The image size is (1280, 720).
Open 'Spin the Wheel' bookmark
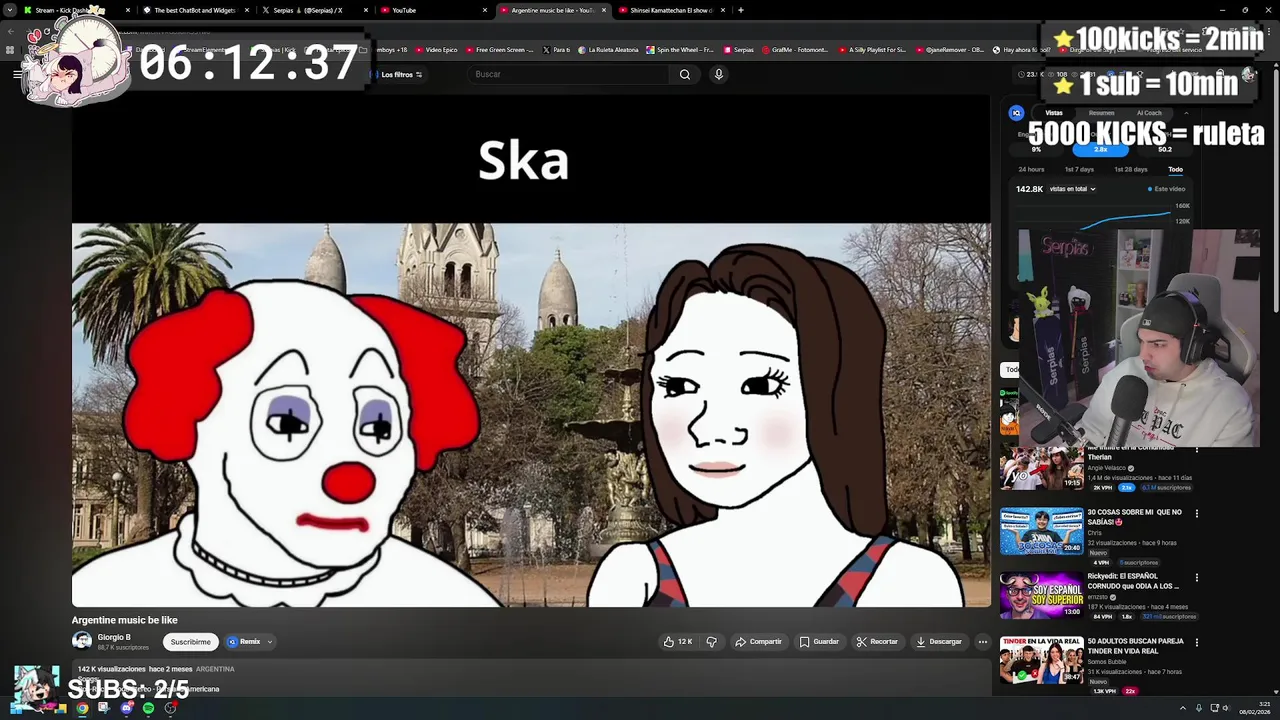click(x=680, y=50)
